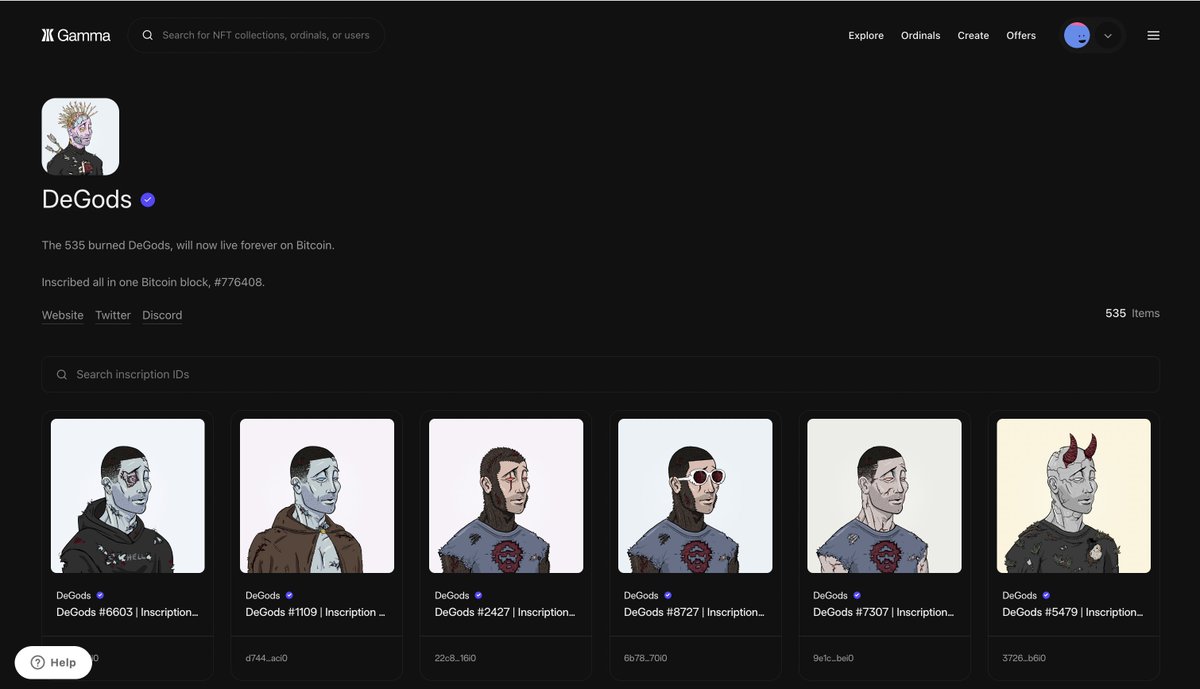Open DeGods #5479 thumbnail image
The width and height of the screenshot is (1200, 689).
[1073, 496]
